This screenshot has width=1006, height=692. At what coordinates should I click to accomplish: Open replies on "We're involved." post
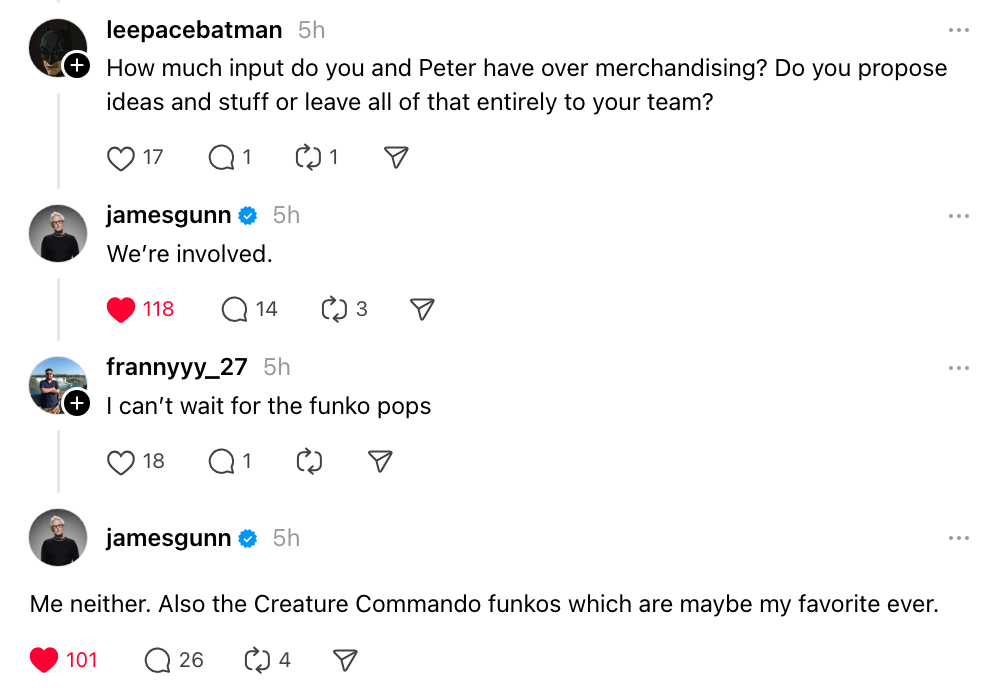pyautogui.click(x=235, y=310)
